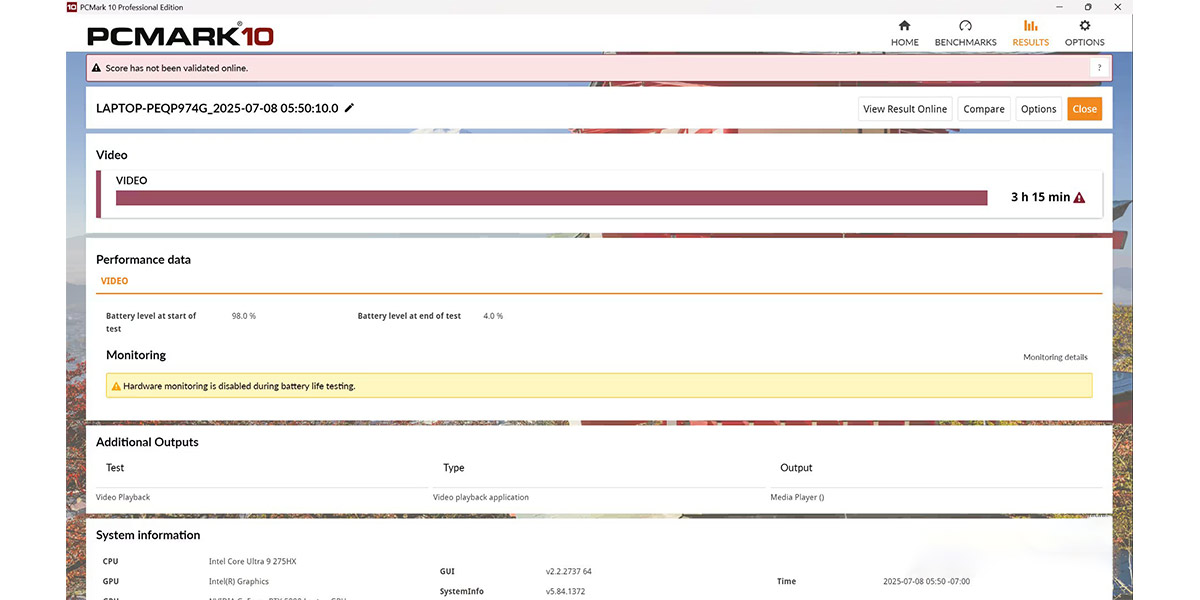Screen dimensions: 1200x600
Task: Click the 'Battery level at end of test' label
Action: (x=409, y=316)
